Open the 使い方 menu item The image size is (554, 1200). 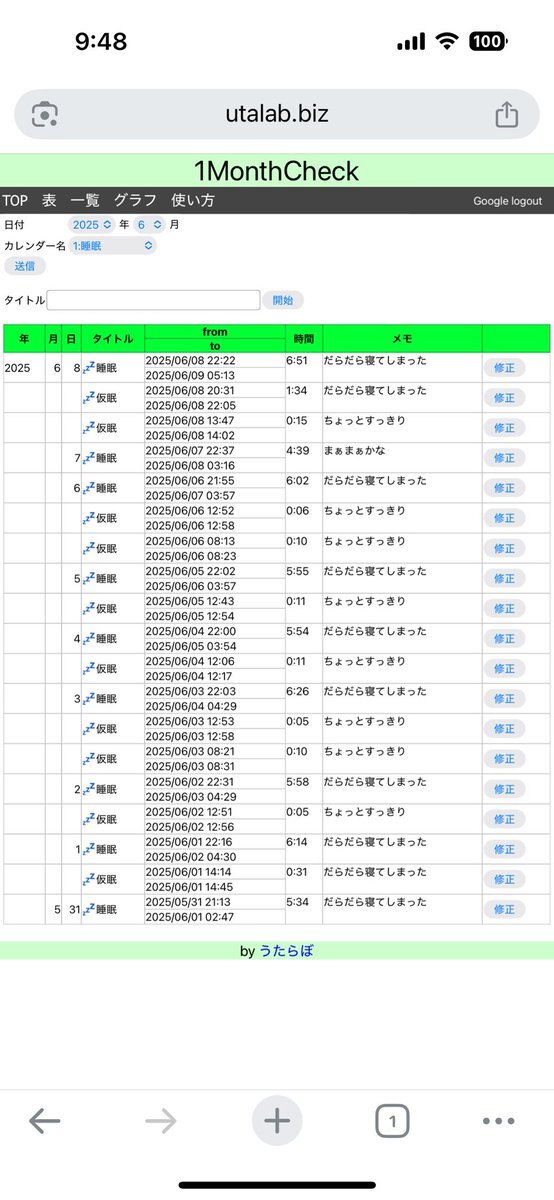193,200
